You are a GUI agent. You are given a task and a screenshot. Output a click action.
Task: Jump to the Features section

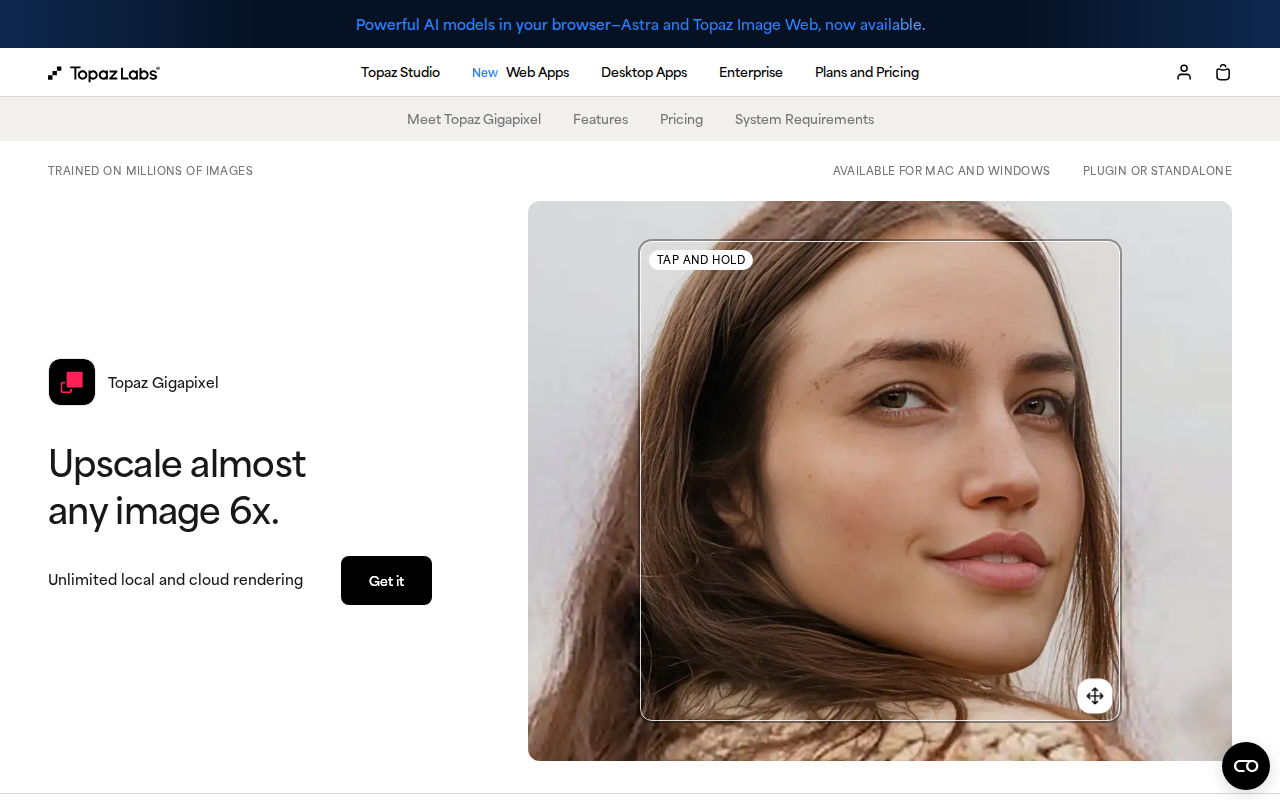pos(600,119)
